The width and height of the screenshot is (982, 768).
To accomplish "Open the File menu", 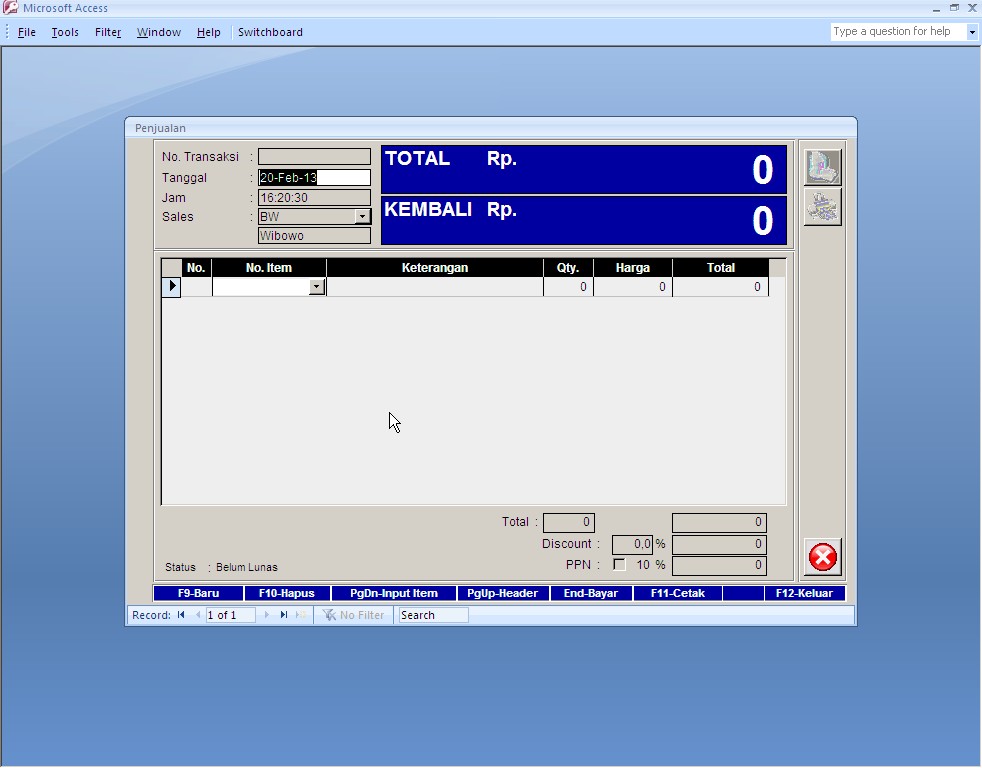I will coord(26,32).
